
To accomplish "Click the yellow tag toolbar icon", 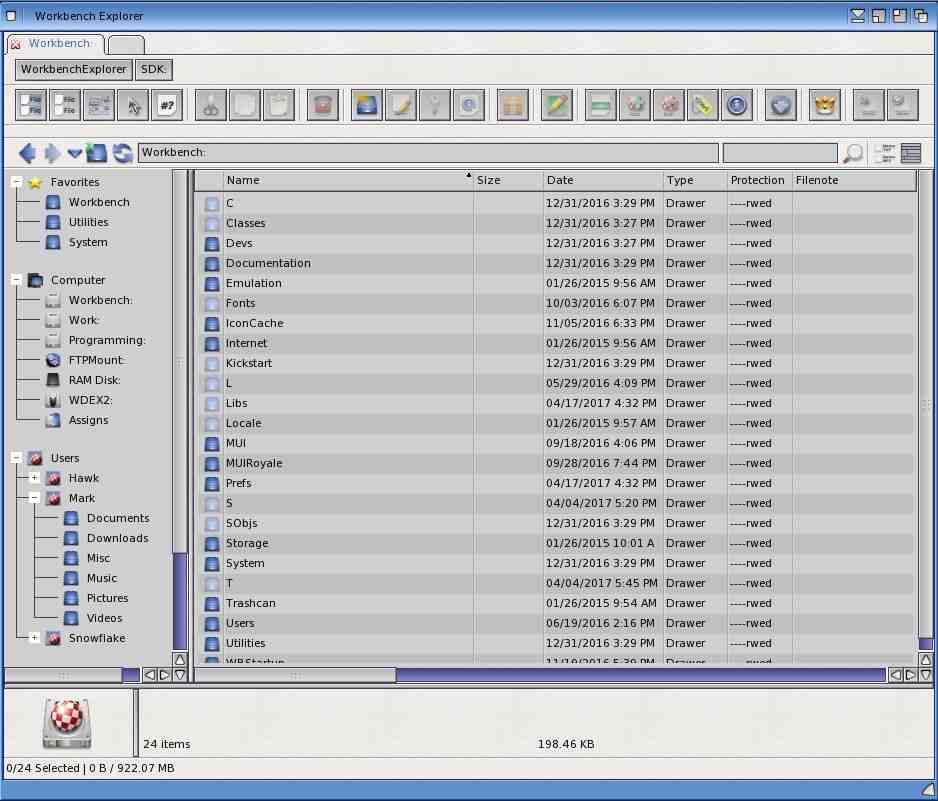I will pyautogui.click(x=702, y=105).
